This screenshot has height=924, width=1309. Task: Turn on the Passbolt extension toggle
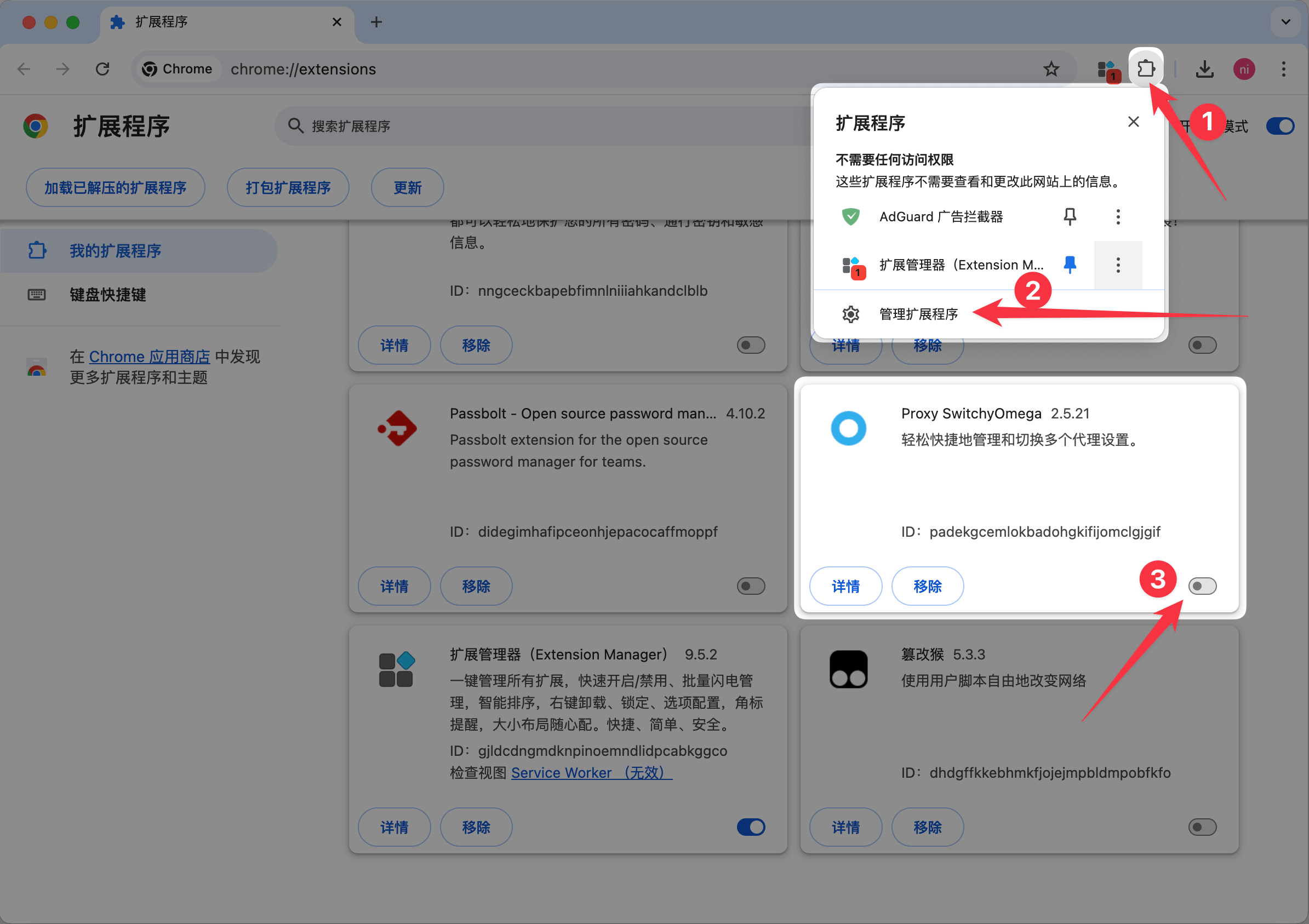point(750,586)
